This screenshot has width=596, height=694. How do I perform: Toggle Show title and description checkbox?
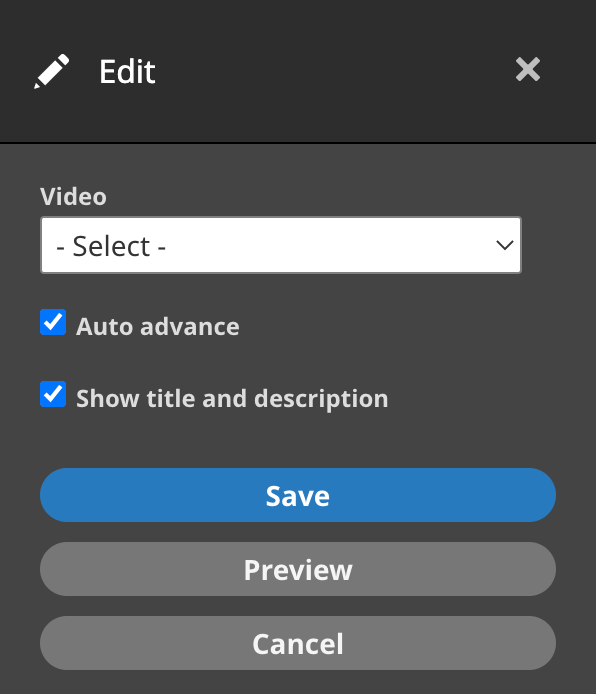53,394
